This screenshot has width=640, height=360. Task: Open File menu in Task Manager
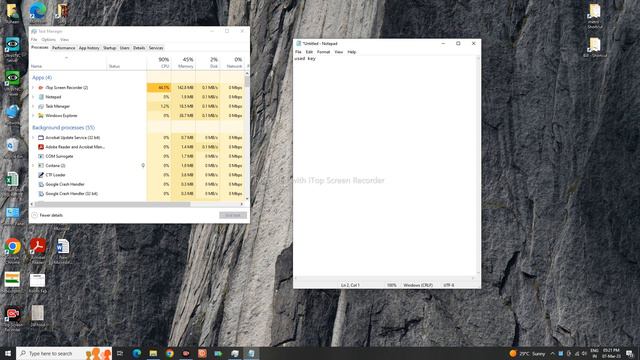pyautogui.click(x=34, y=40)
